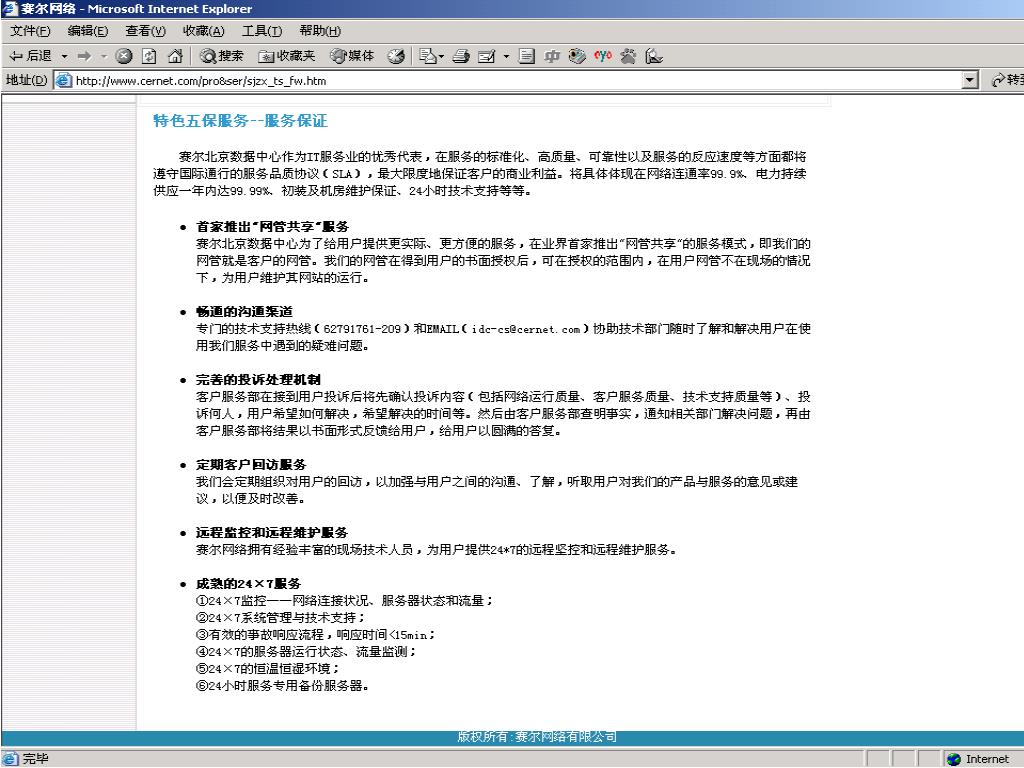This screenshot has height=768, width=1024.
Task: Click the 转到 Go button
Action: pos(1006,80)
